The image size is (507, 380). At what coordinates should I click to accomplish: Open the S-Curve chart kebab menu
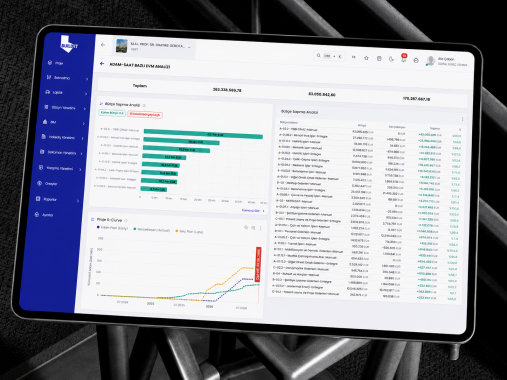click(x=261, y=228)
